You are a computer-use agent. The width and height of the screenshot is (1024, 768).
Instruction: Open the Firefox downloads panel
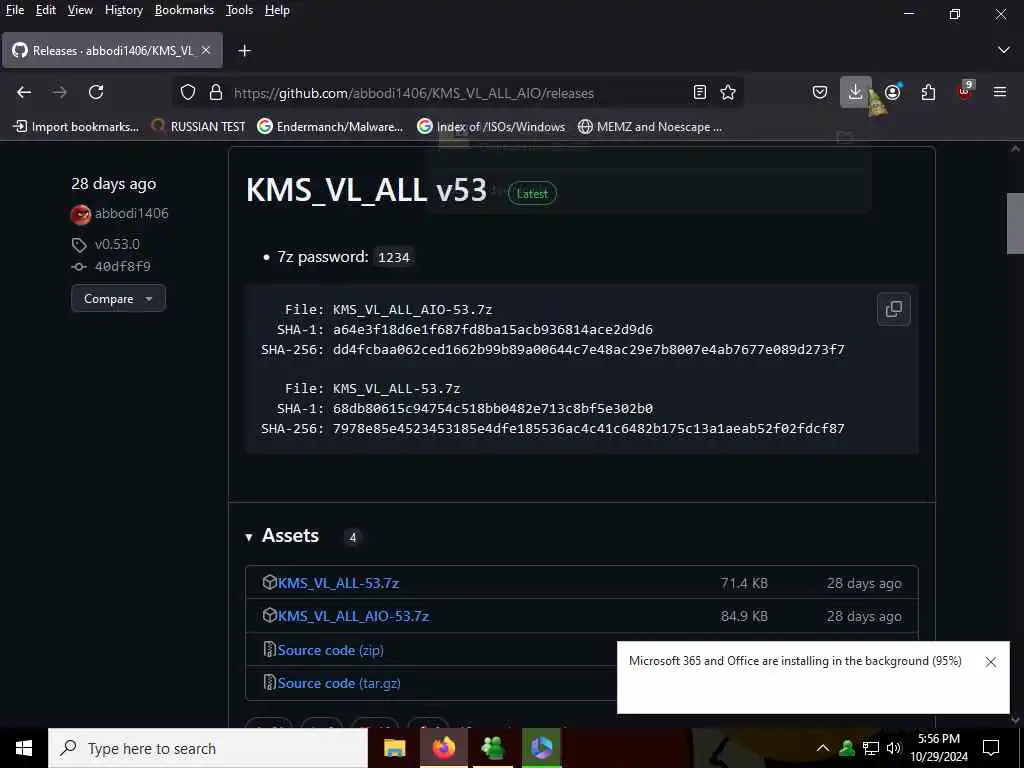point(856,92)
